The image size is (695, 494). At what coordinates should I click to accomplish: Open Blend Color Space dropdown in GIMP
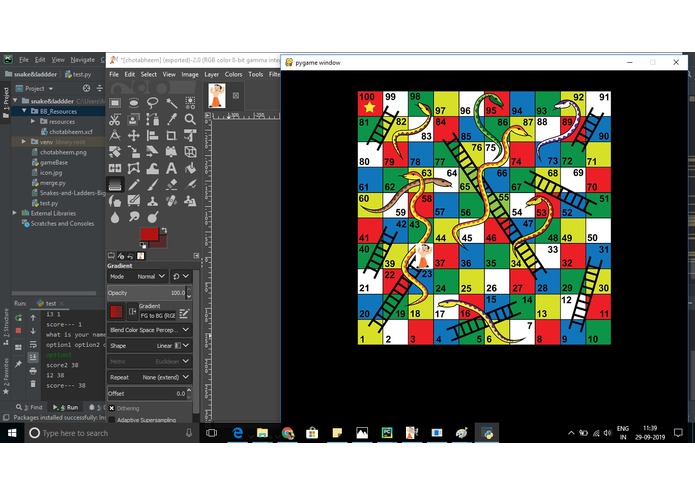(150, 330)
